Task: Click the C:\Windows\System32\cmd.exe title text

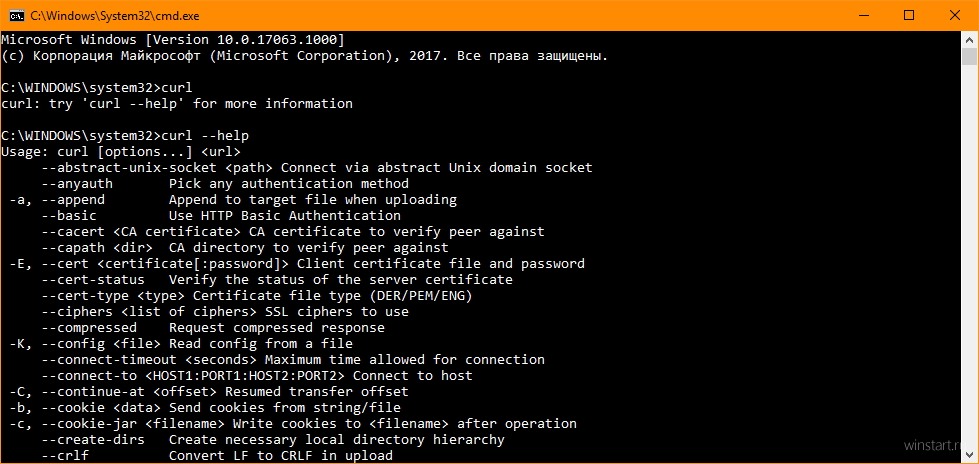Action: 114,16
